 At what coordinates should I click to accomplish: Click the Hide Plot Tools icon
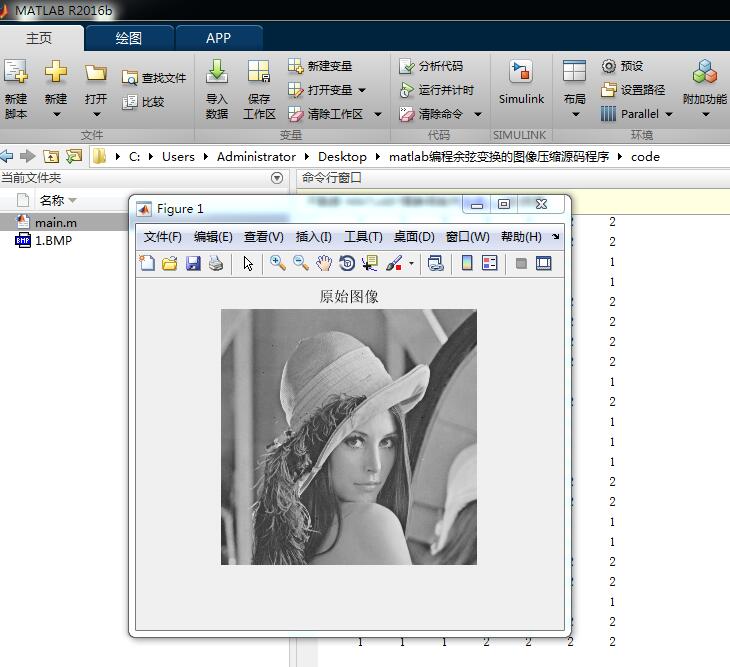pyautogui.click(x=521, y=264)
